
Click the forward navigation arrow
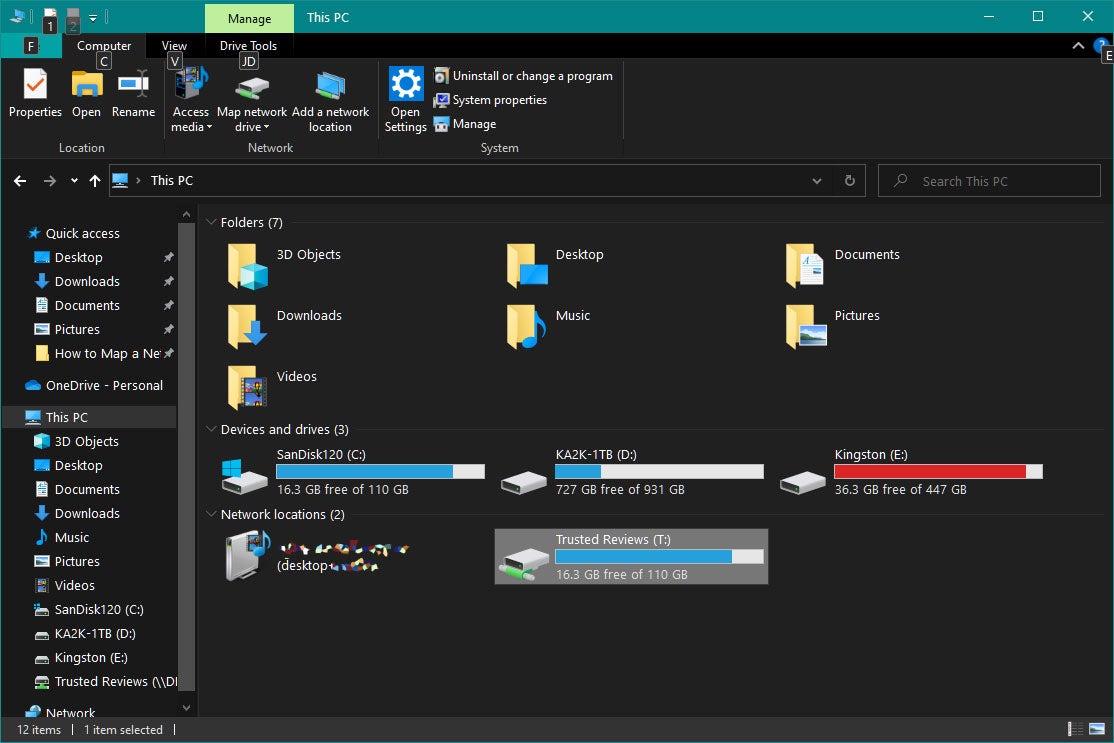point(49,181)
